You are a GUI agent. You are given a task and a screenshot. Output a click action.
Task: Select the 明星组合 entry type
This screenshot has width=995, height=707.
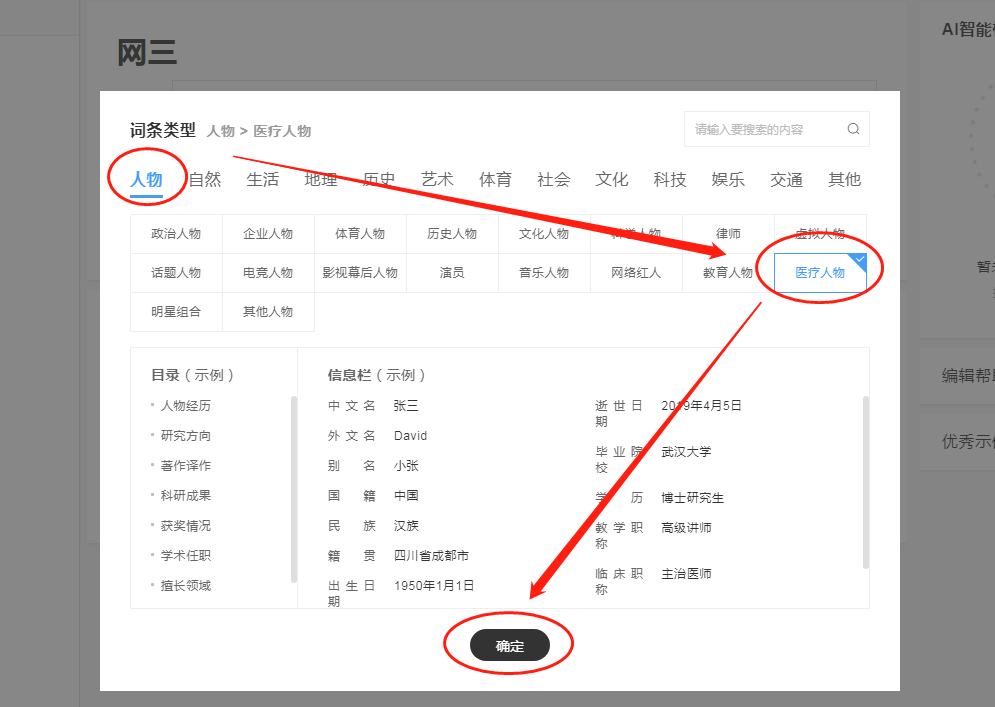click(176, 312)
